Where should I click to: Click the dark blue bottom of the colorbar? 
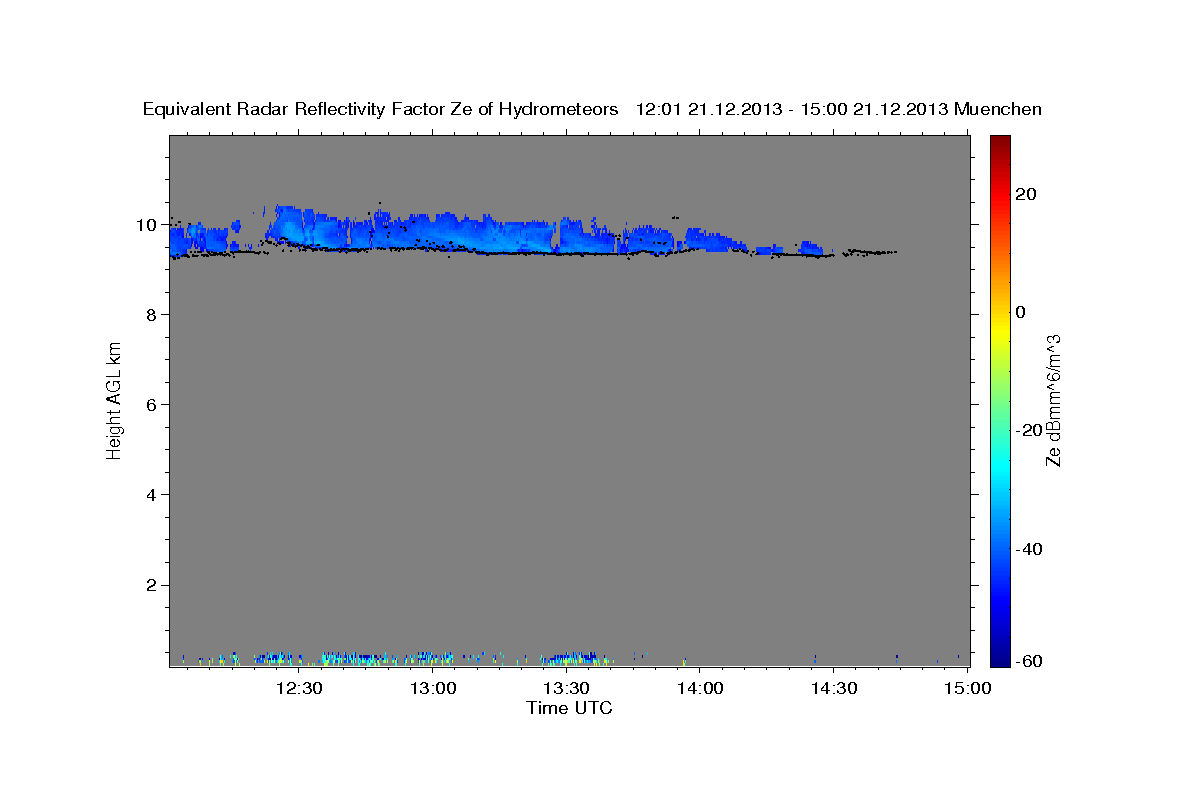(x=1000, y=655)
